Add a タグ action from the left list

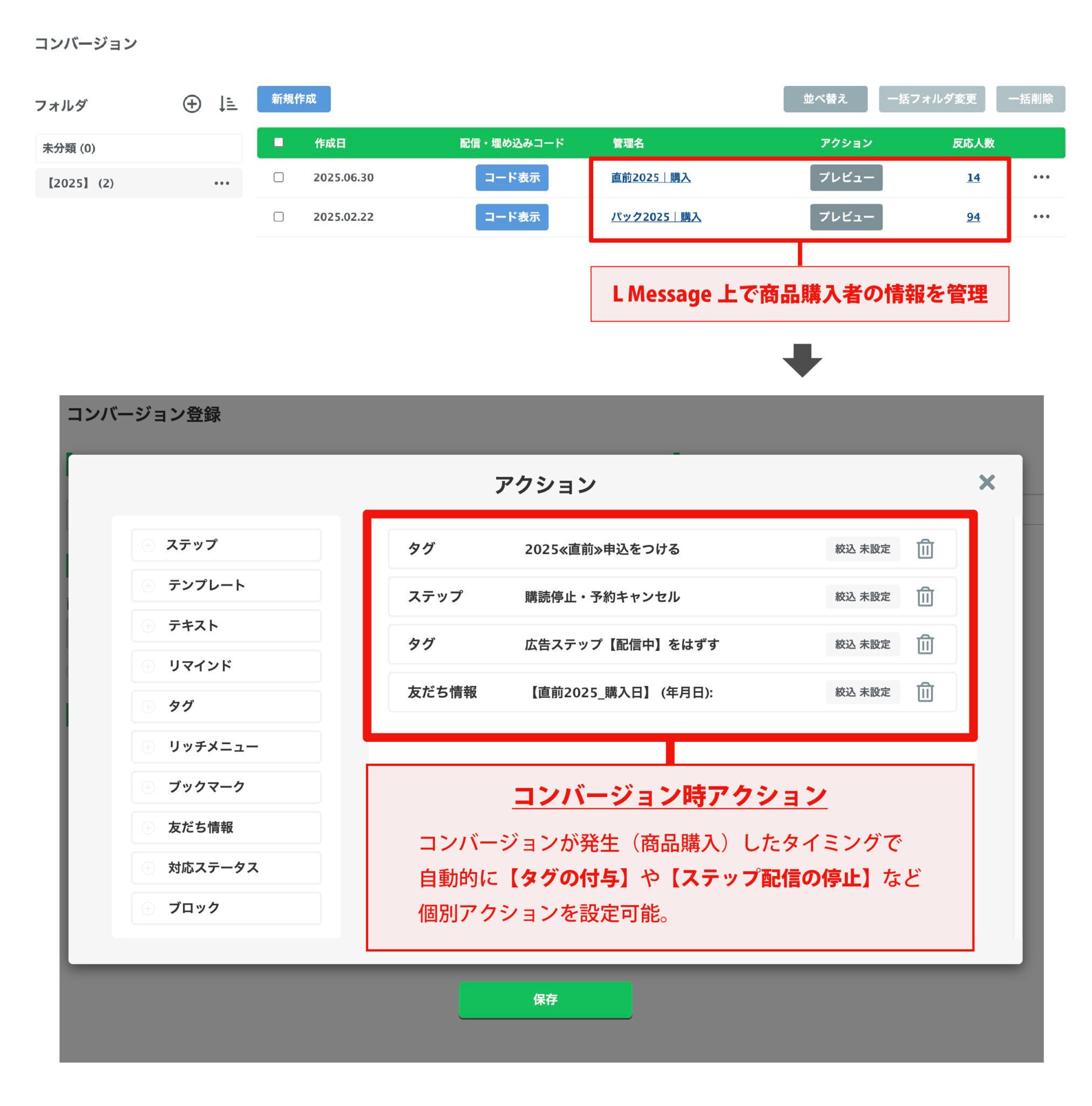[149, 706]
